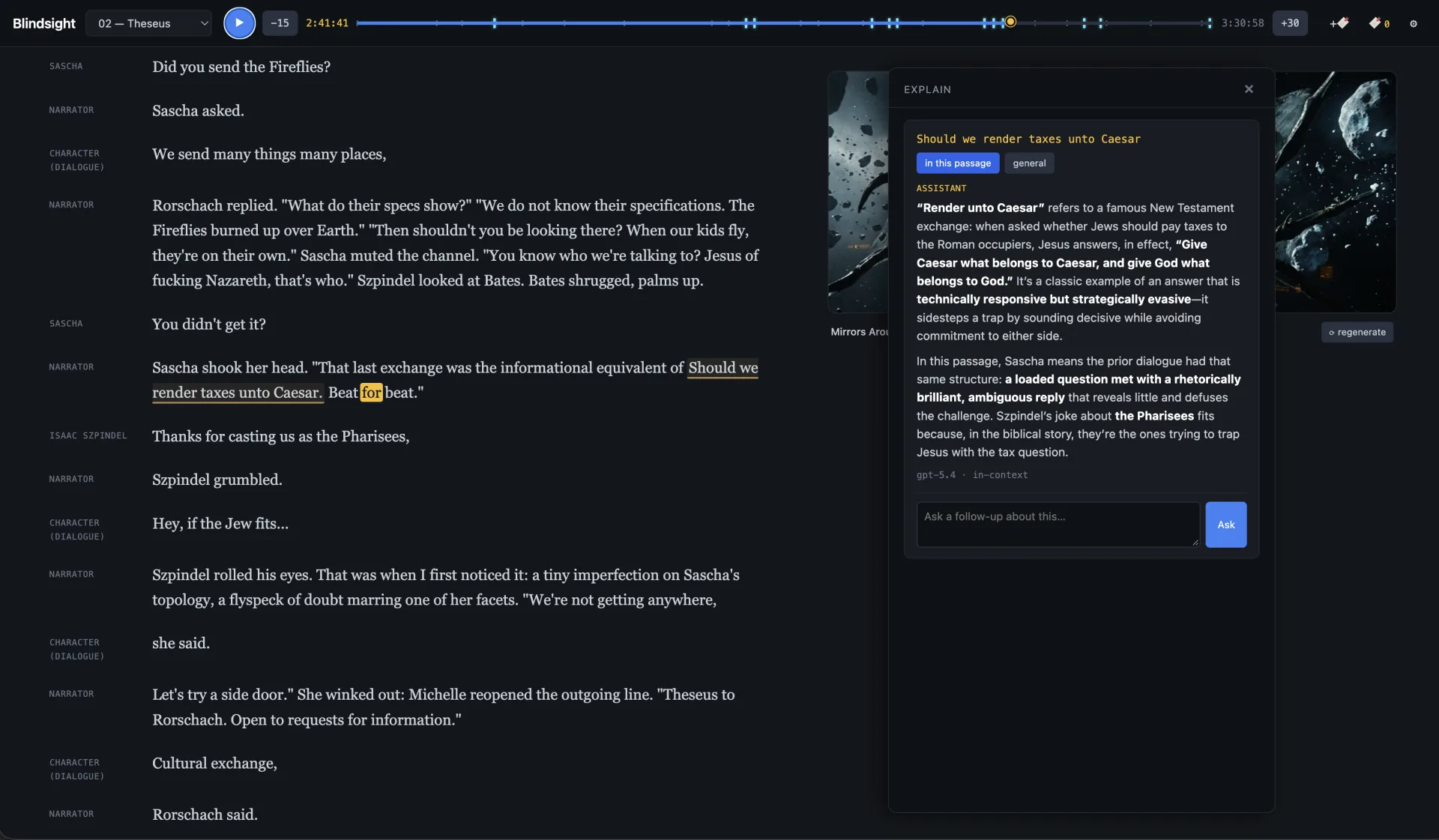Switch to the 'general' explanation tab

pyautogui.click(x=1029, y=163)
